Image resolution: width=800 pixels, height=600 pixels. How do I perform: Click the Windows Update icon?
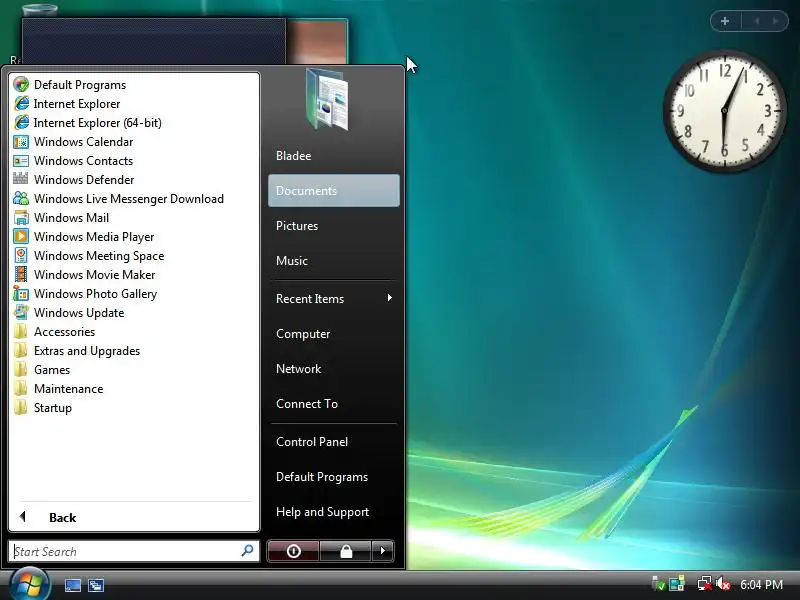coord(21,313)
